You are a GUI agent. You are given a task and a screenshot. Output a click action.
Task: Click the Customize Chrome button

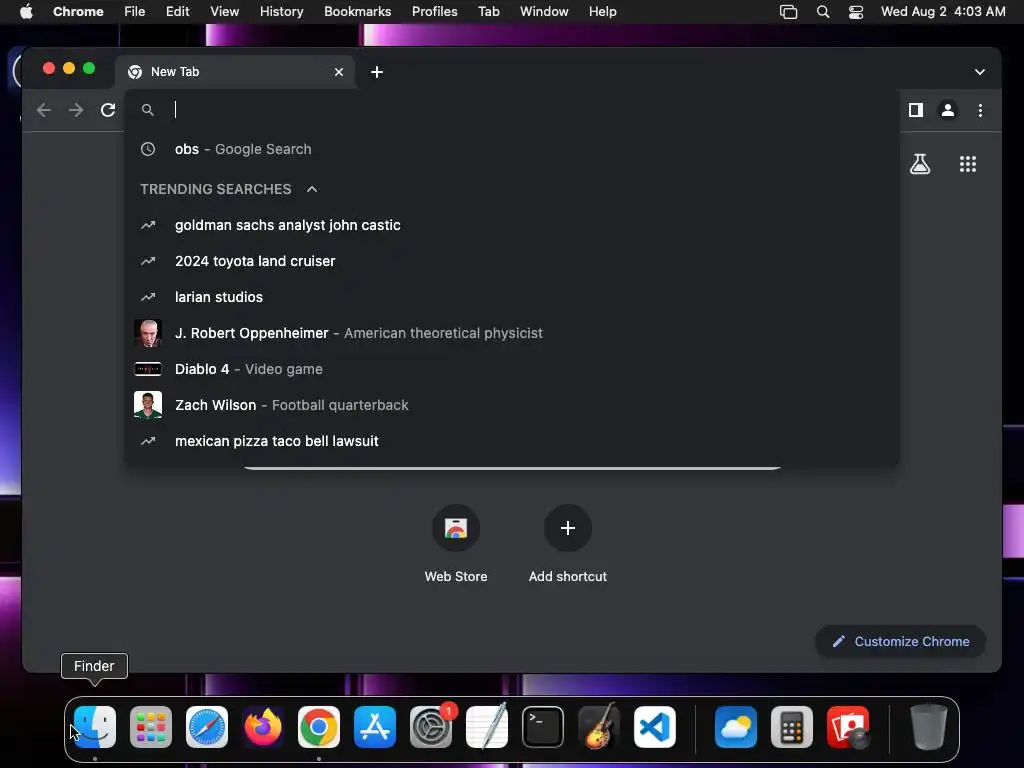(900, 641)
